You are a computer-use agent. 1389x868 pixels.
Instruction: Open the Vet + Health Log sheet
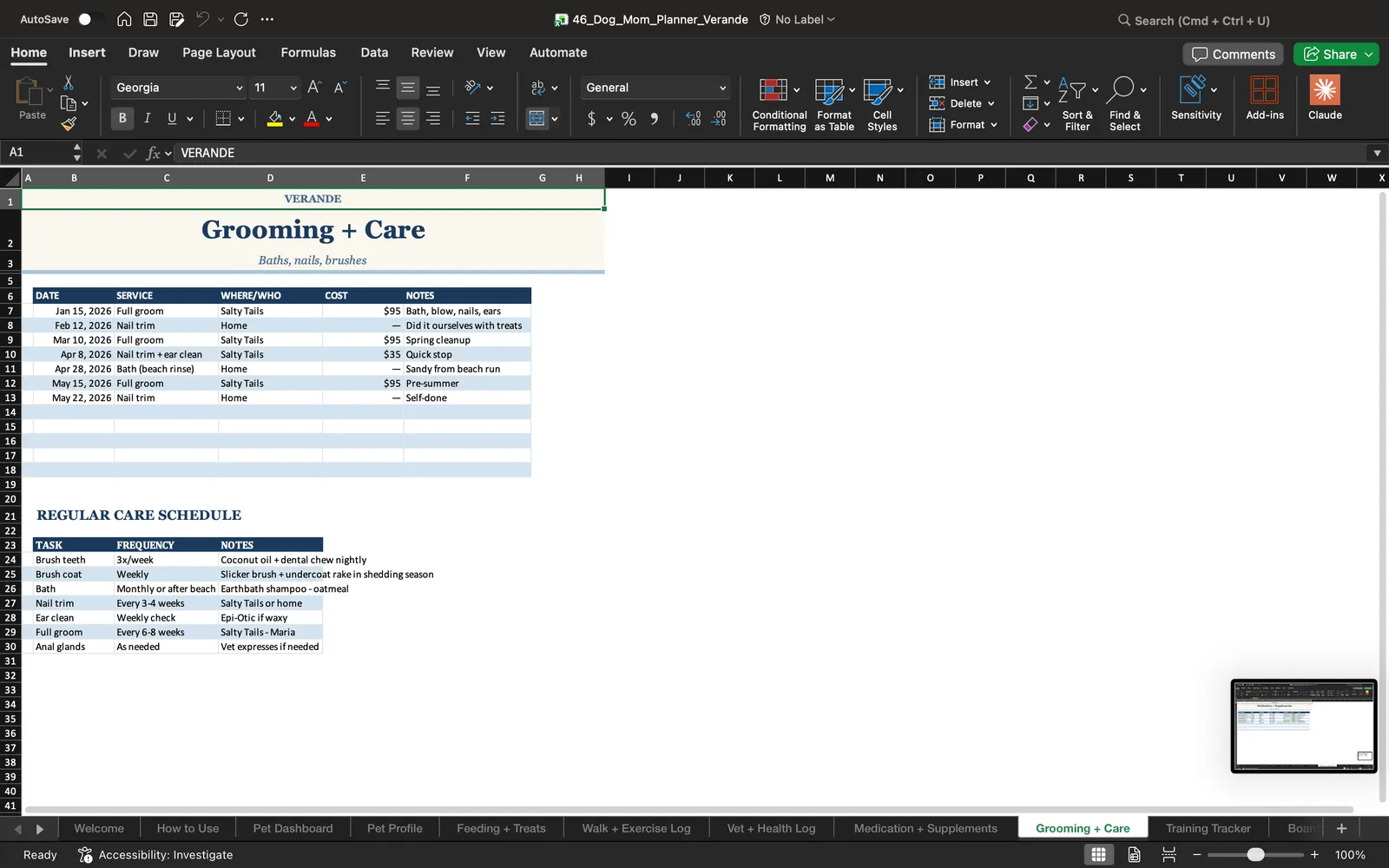click(x=771, y=828)
